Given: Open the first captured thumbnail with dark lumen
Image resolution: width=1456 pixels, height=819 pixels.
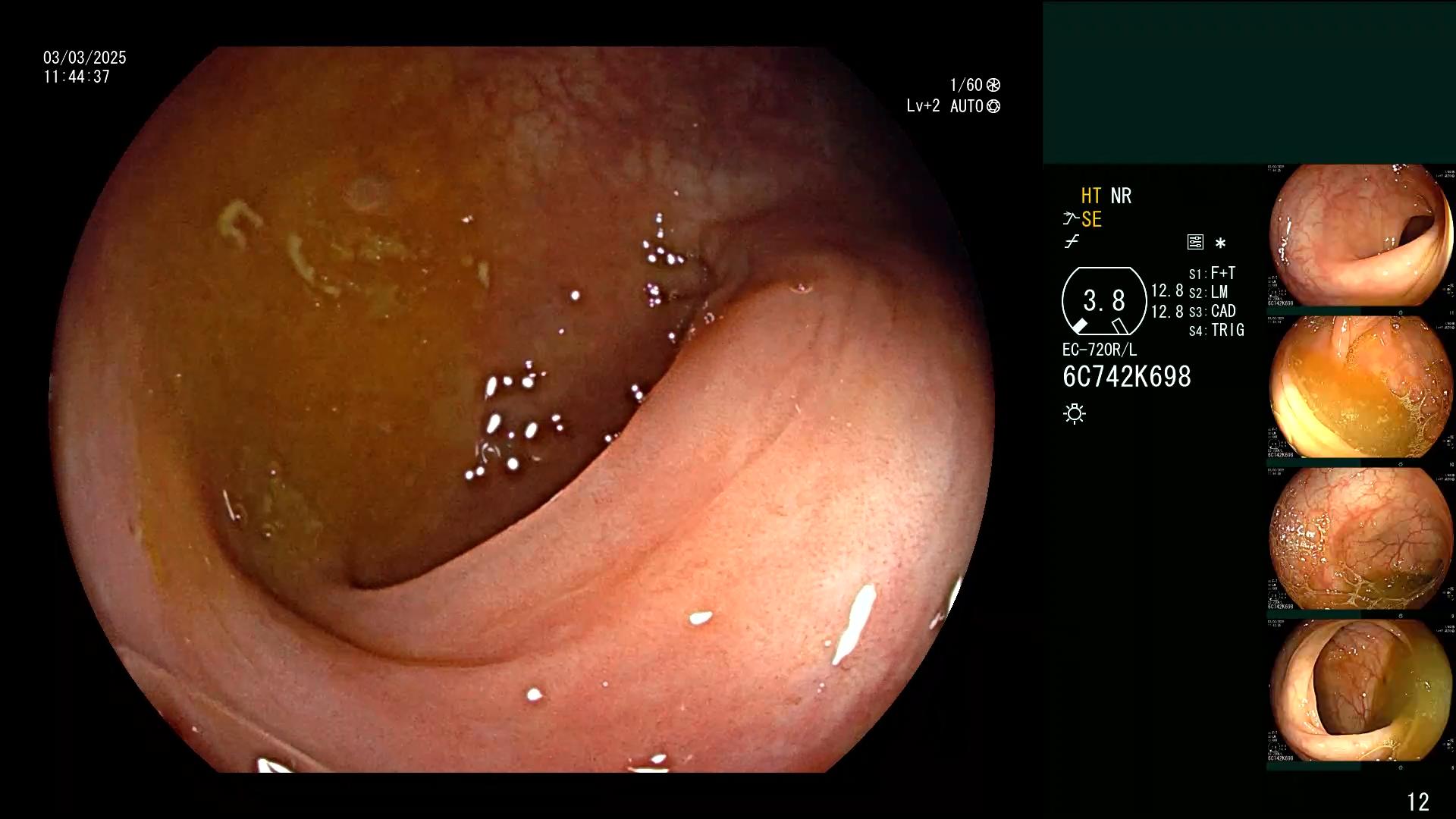Looking at the screenshot, I should click(1361, 236).
